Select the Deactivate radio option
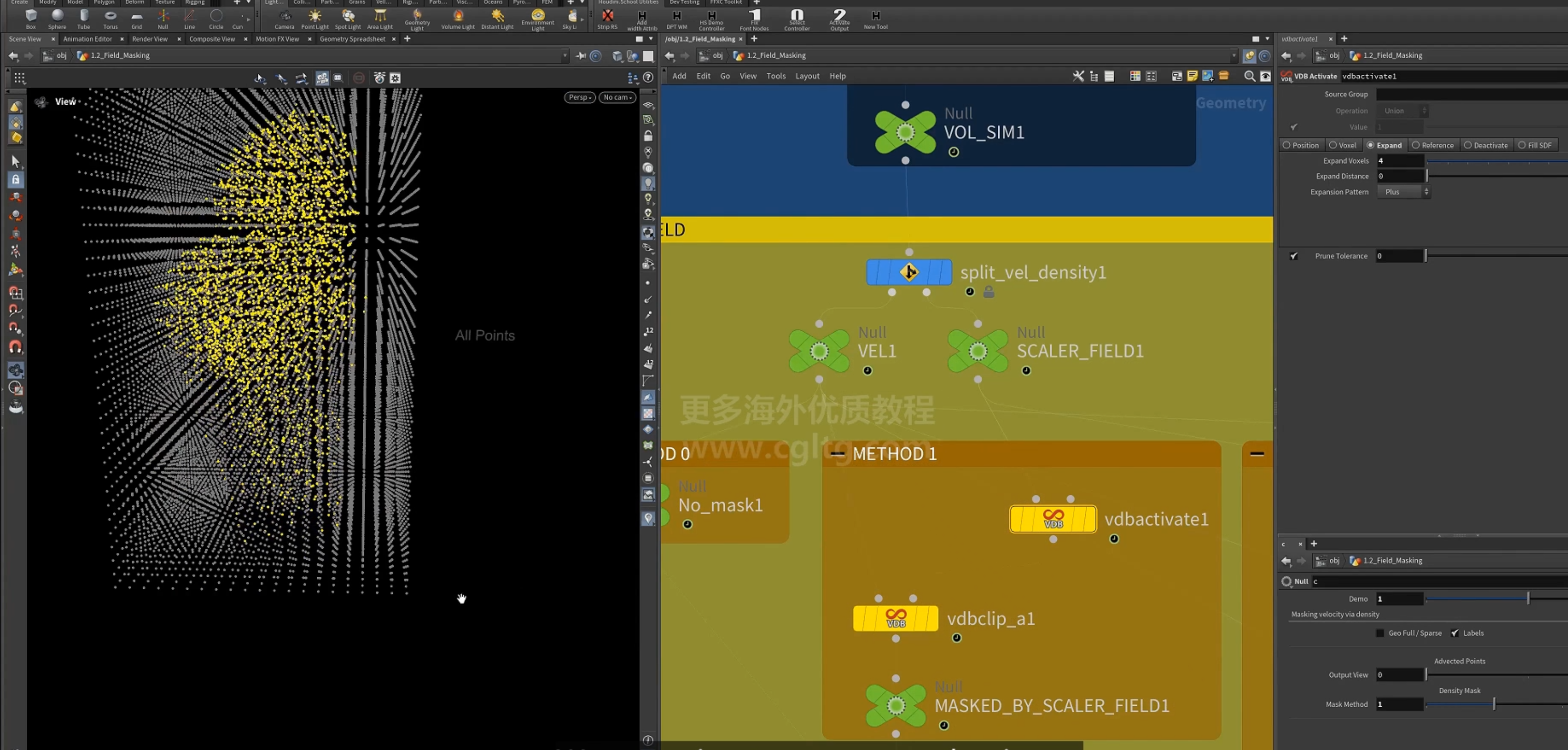Screen dimensions: 1568x750 click(x=1486, y=145)
